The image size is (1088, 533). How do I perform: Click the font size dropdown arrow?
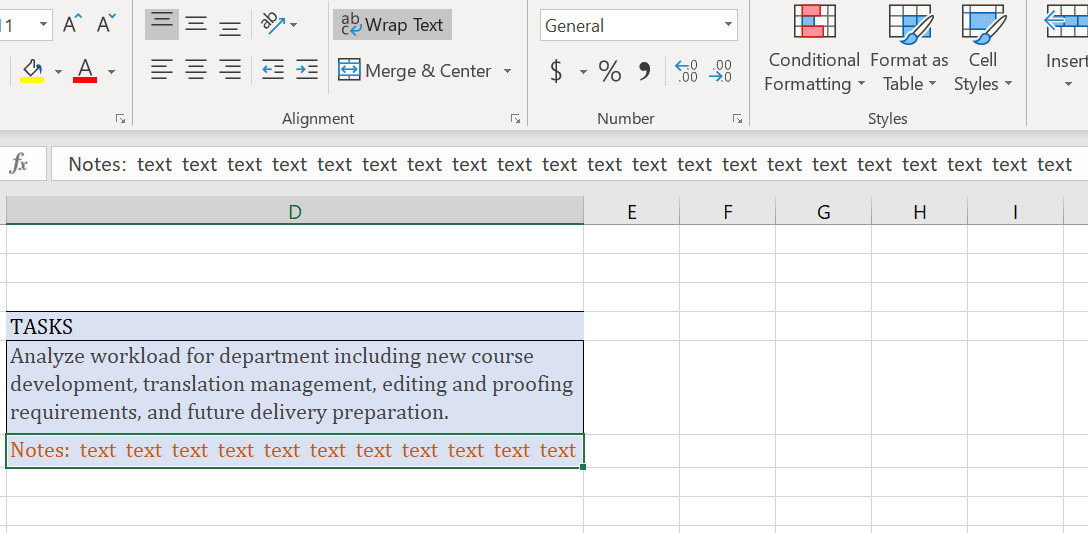point(44,25)
